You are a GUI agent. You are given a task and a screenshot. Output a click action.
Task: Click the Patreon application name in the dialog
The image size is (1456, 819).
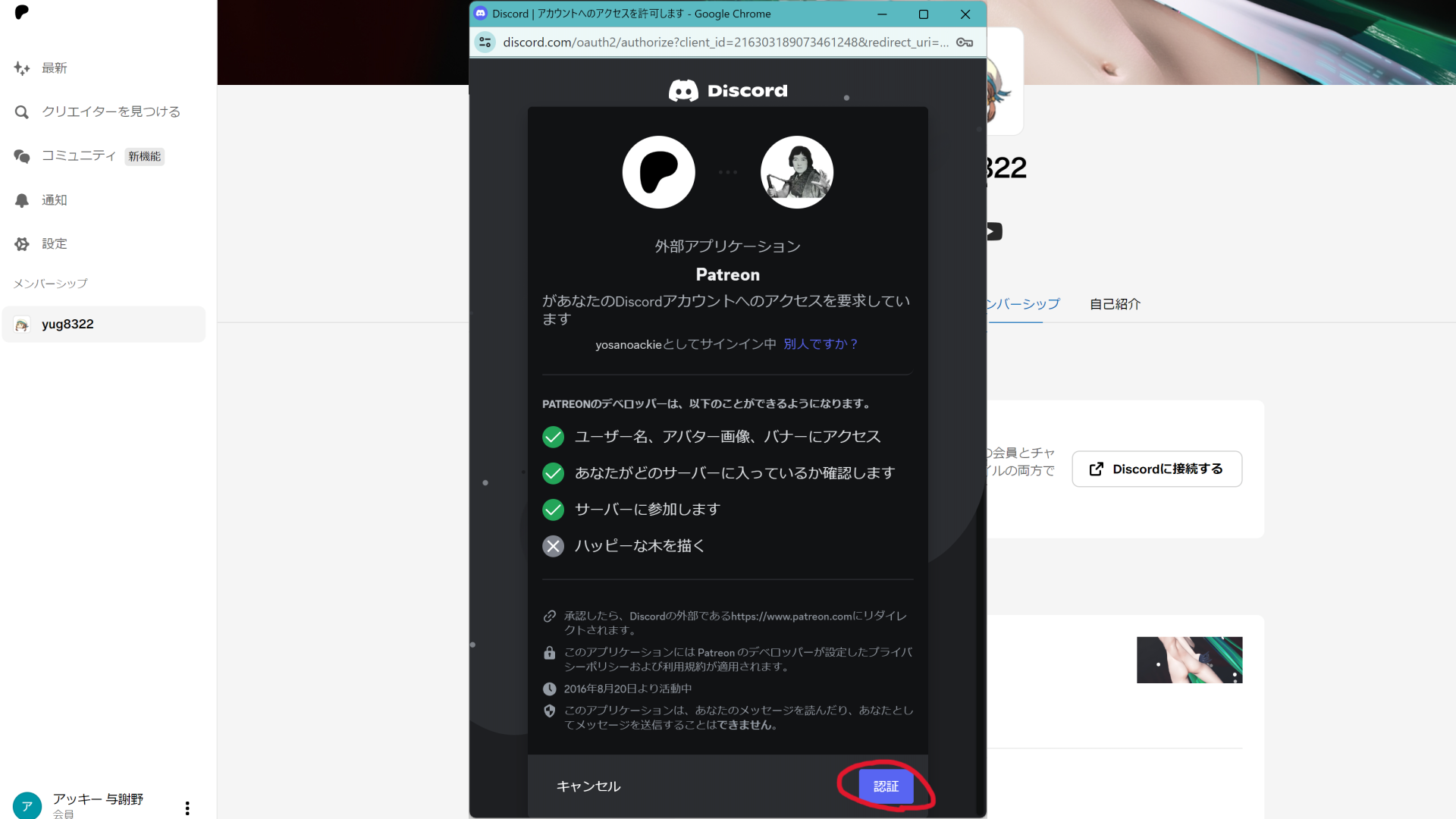(728, 275)
